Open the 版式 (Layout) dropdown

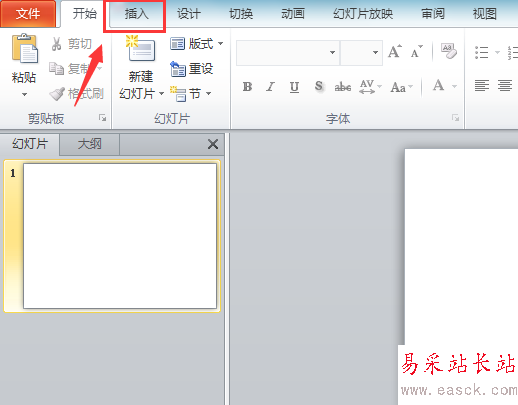pos(196,44)
